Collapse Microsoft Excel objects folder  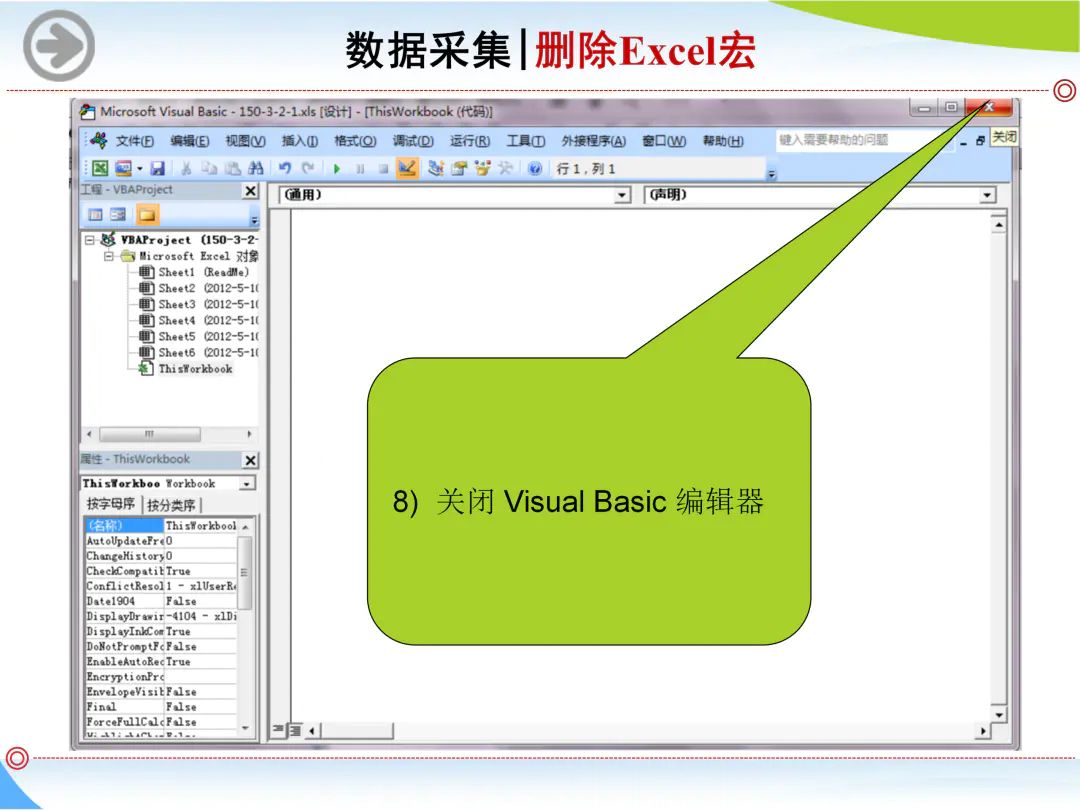pos(109,256)
